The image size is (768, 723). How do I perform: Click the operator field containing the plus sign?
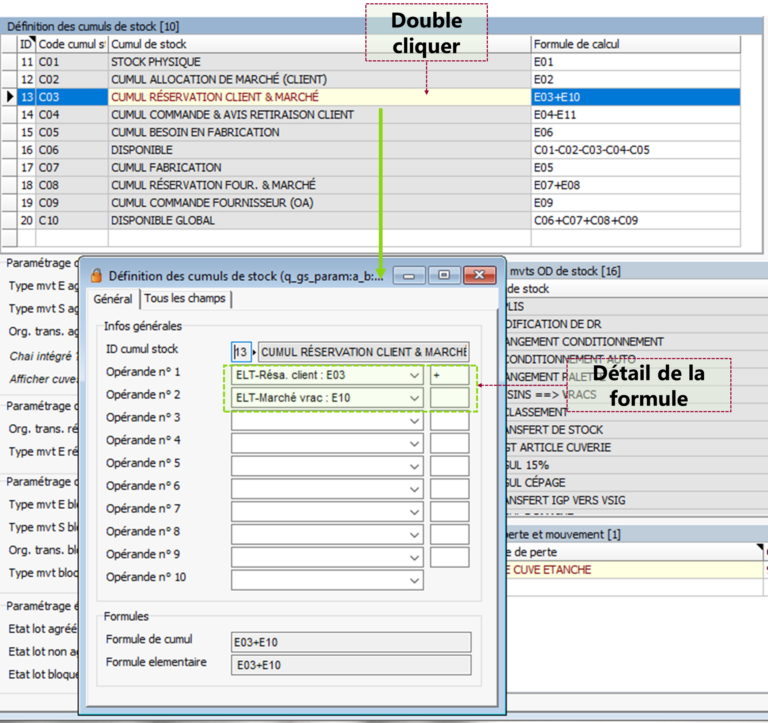(449, 375)
